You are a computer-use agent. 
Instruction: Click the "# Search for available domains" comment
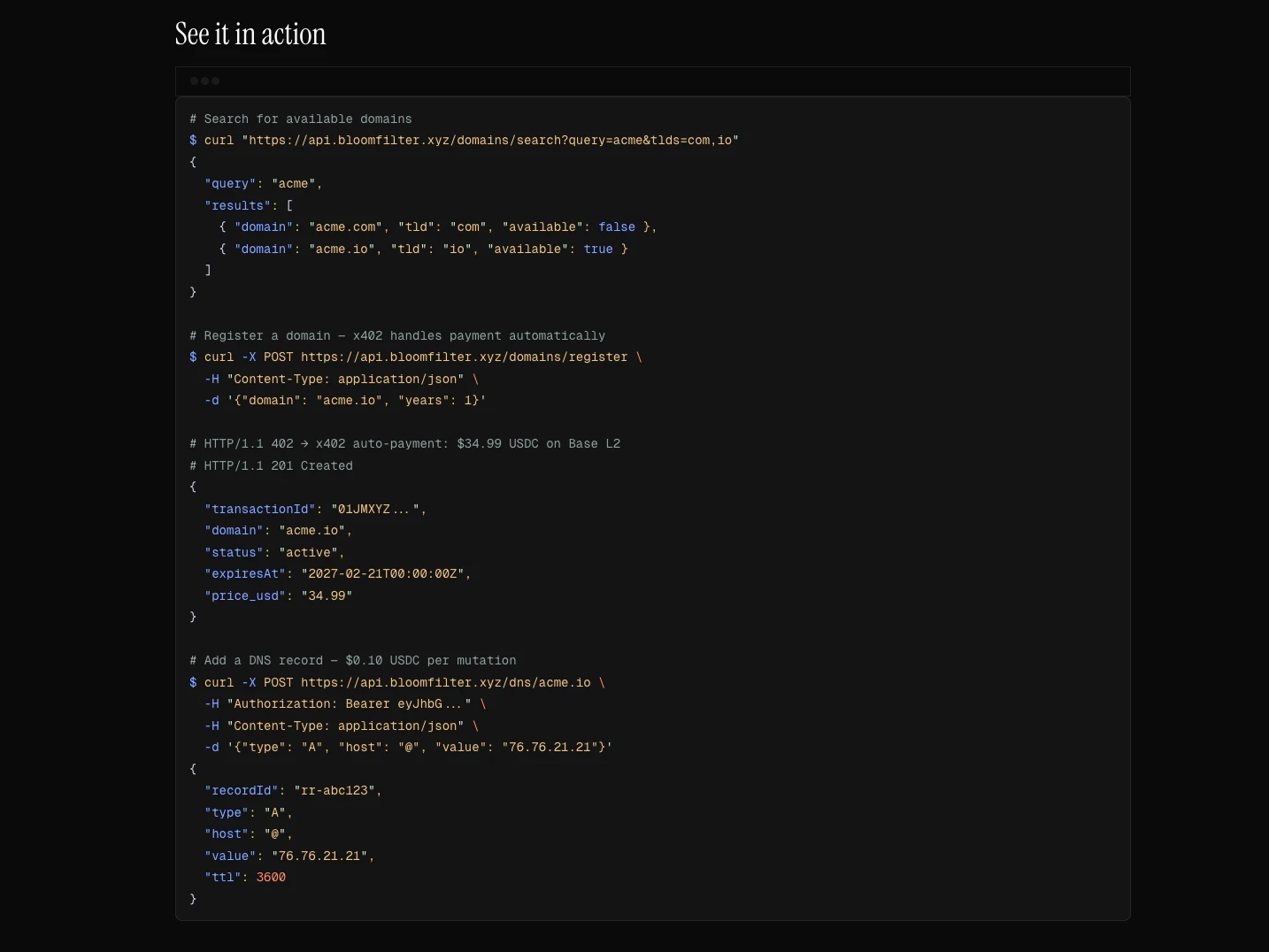click(x=301, y=119)
